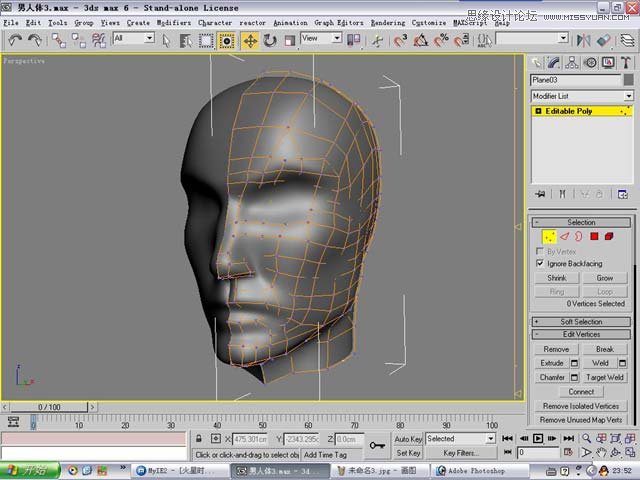Select Element sub-object level icon

[x=609, y=236]
